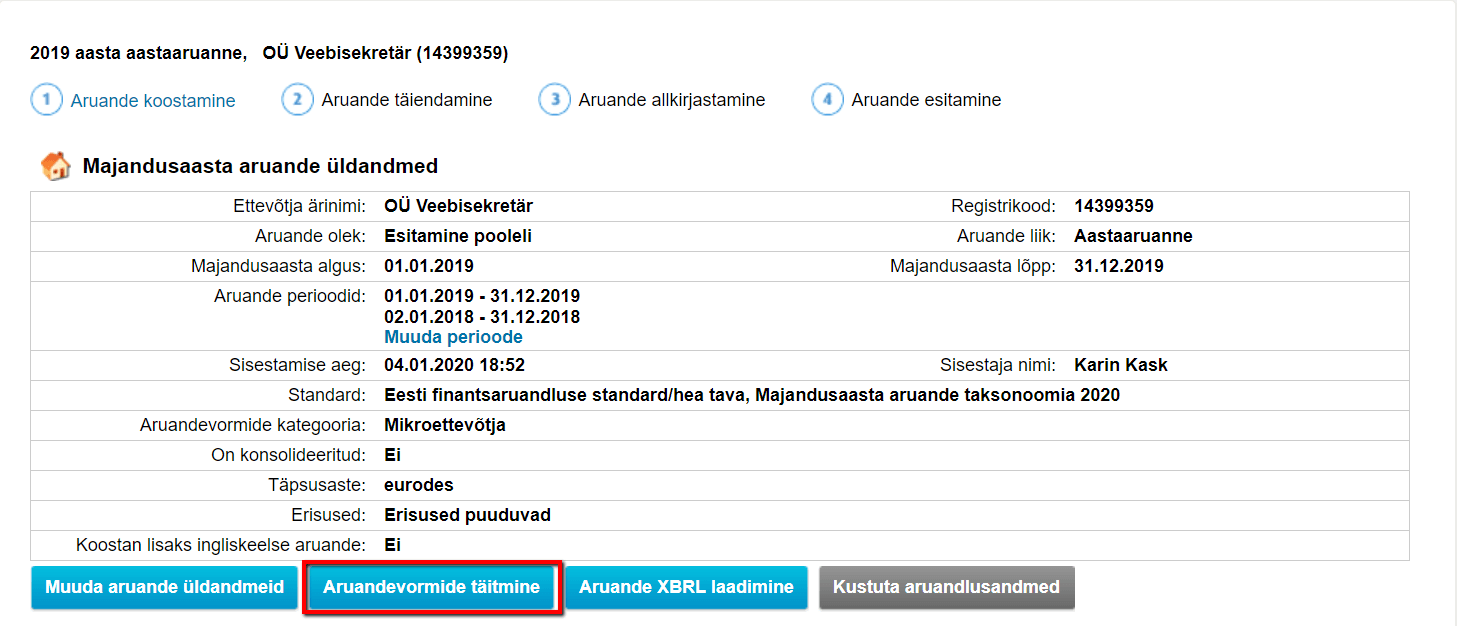The image size is (1457, 626).
Task: Select the company name OÜ Veebisekretär value
Action: click(x=458, y=207)
